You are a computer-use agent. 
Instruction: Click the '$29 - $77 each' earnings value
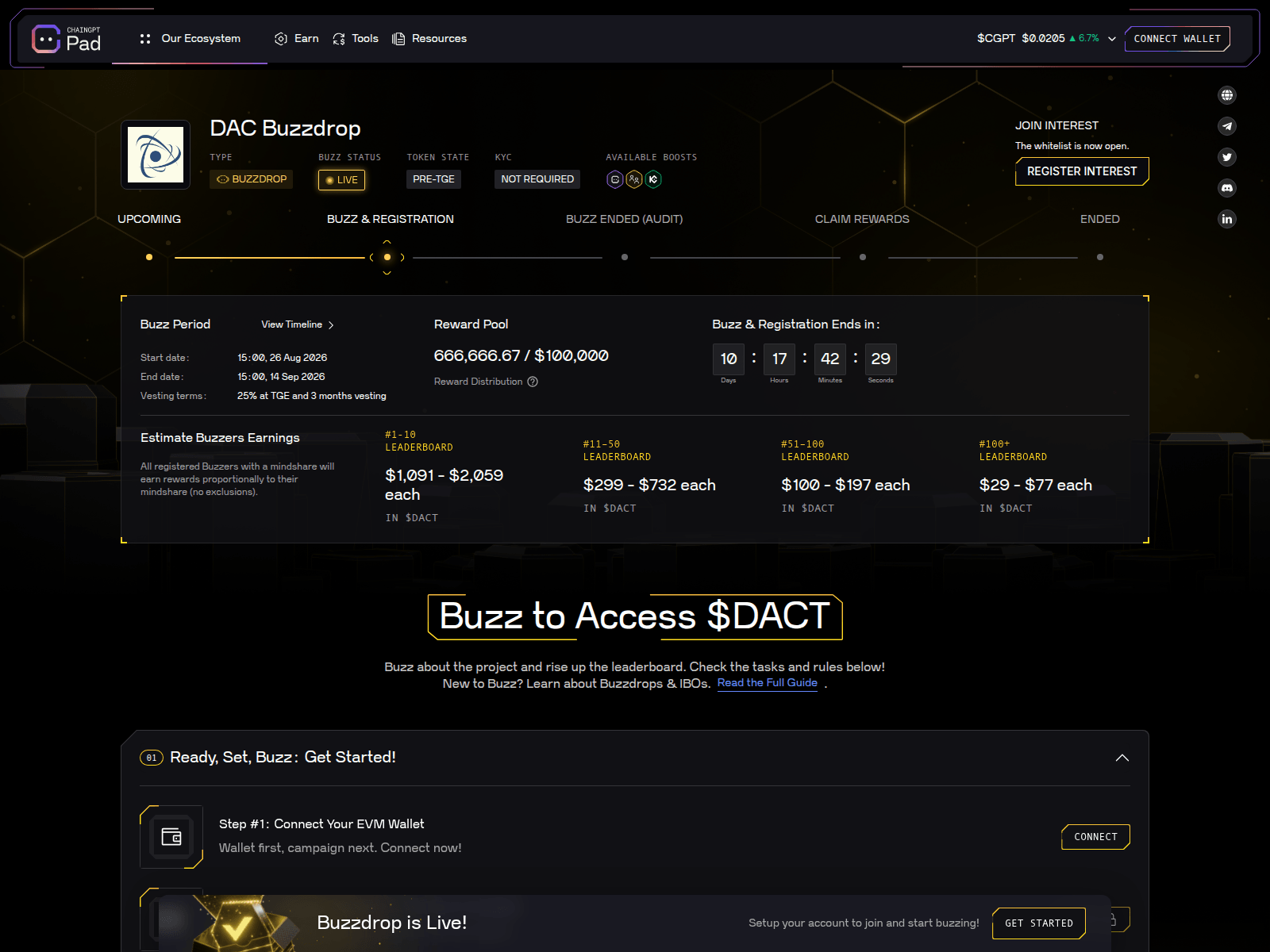coord(1036,485)
